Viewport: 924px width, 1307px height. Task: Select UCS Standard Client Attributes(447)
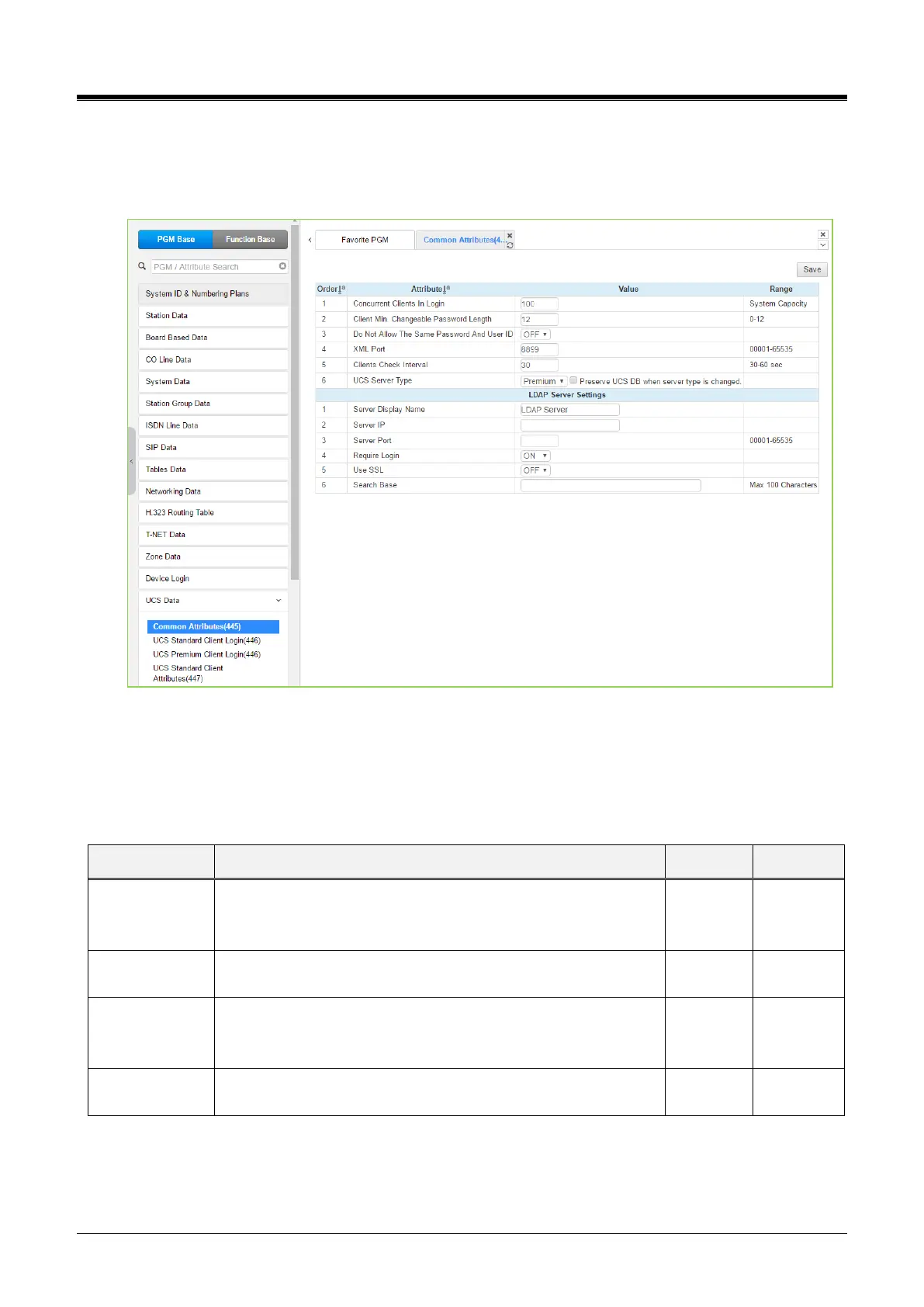click(x=188, y=673)
